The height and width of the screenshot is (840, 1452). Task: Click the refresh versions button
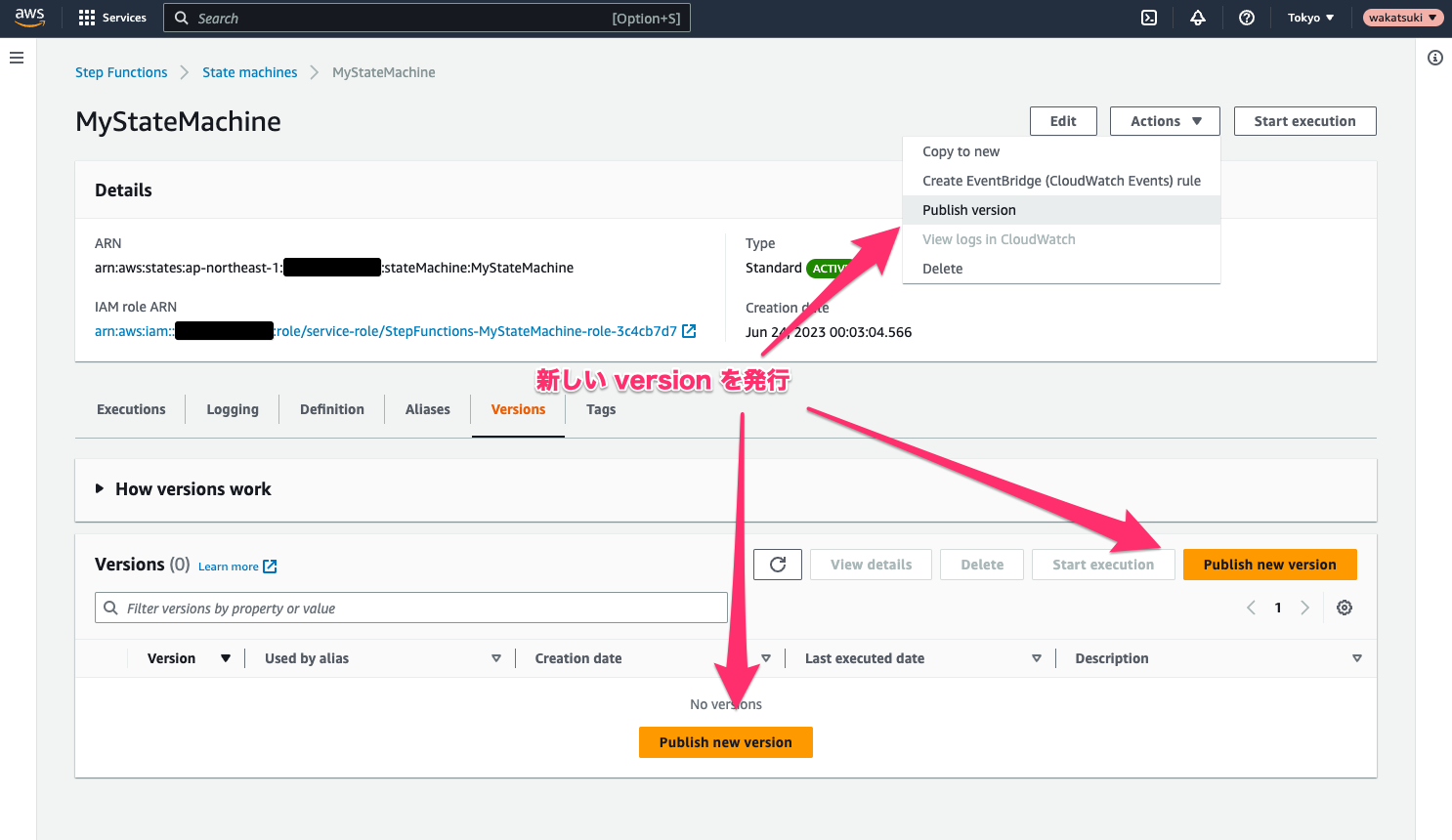[778, 565]
